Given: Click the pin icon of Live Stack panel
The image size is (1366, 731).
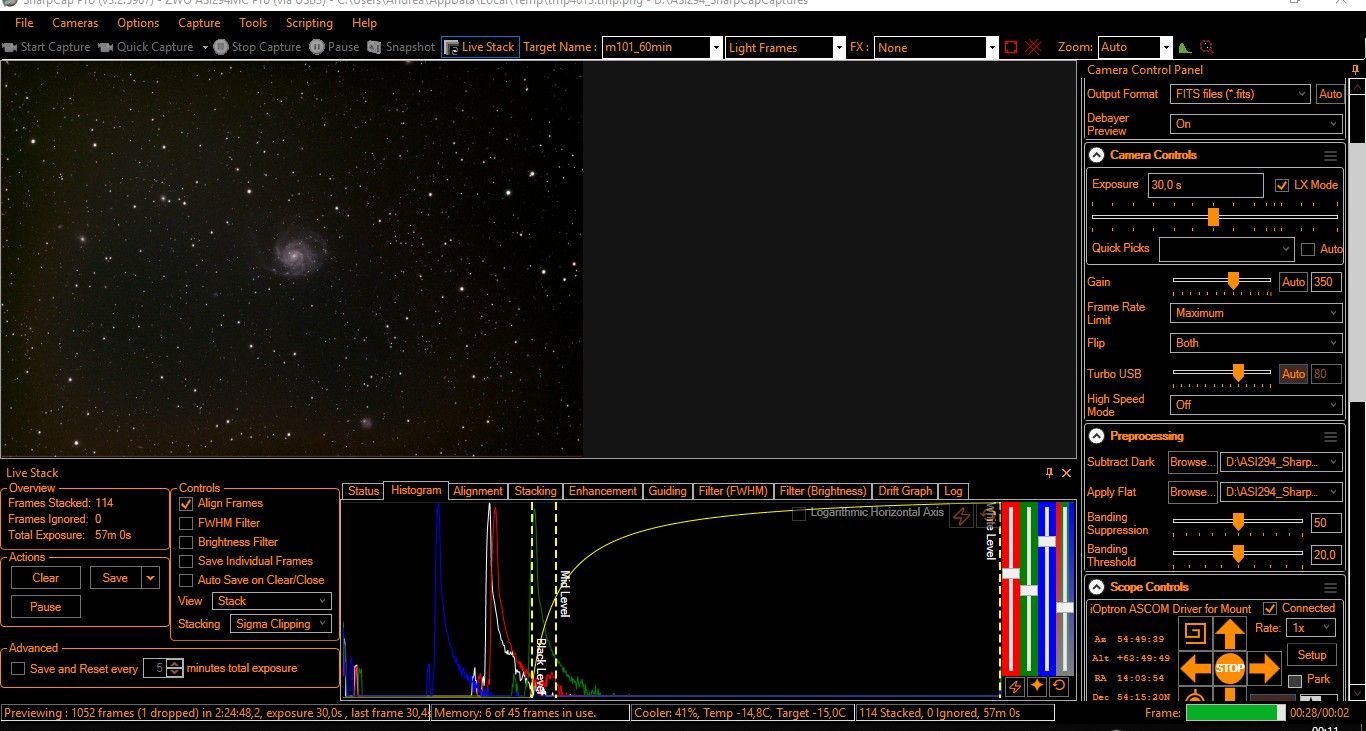Looking at the screenshot, I should click(1049, 472).
